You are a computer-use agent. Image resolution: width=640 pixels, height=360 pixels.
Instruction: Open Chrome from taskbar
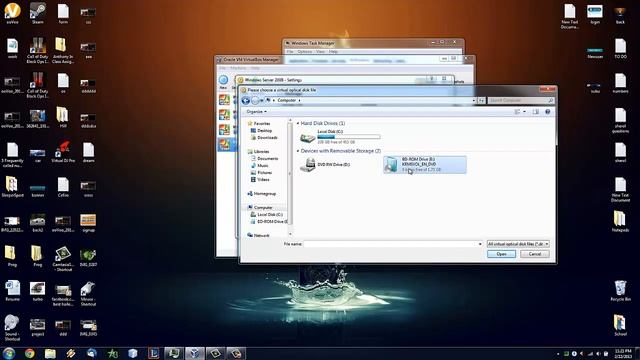click(x=29, y=353)
